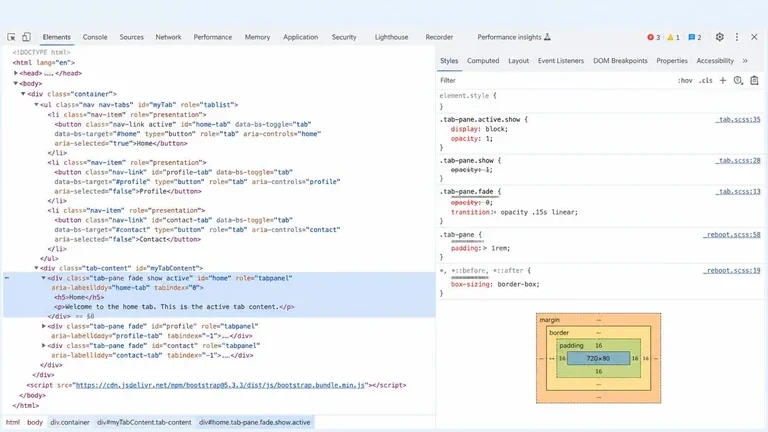Open the Sources tab
This screenshot has width=768, height=432.
[x=132, y=37]
